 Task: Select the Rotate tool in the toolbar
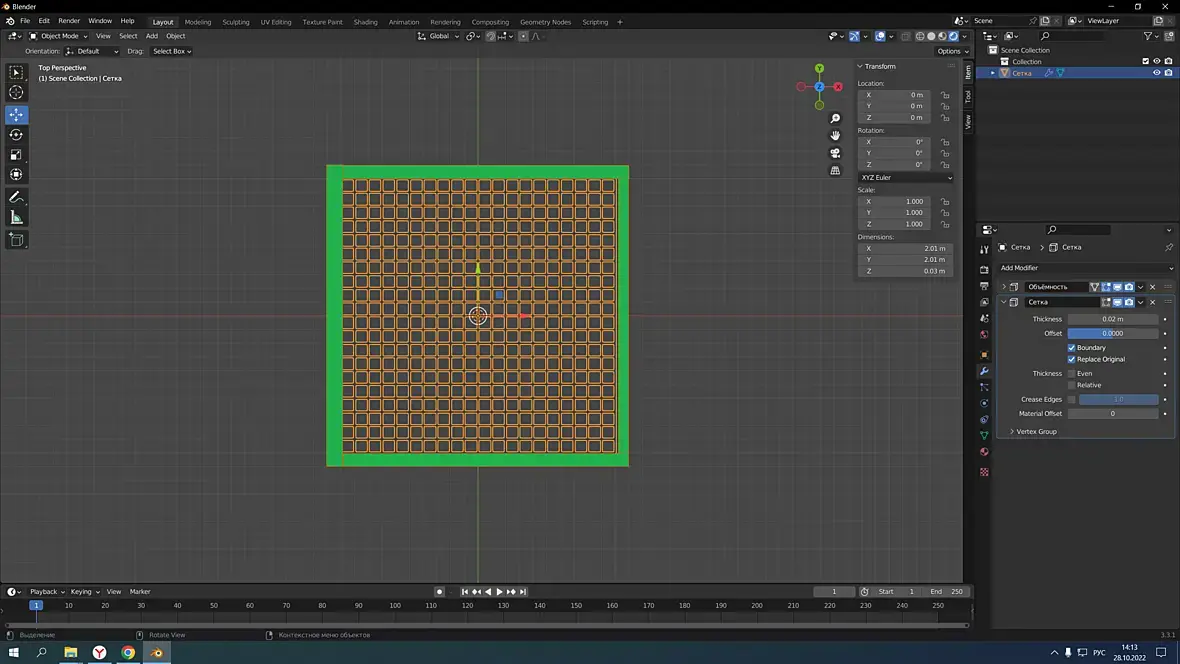(x=16, y=135)
